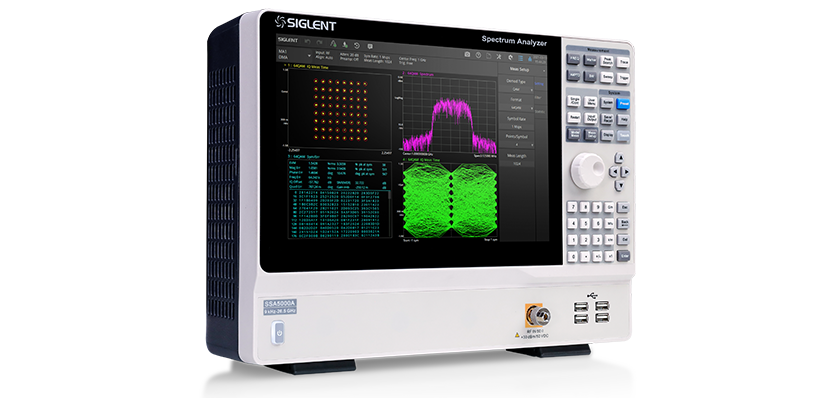
Task: Click the rotary tuning knob
Action: 587,170
